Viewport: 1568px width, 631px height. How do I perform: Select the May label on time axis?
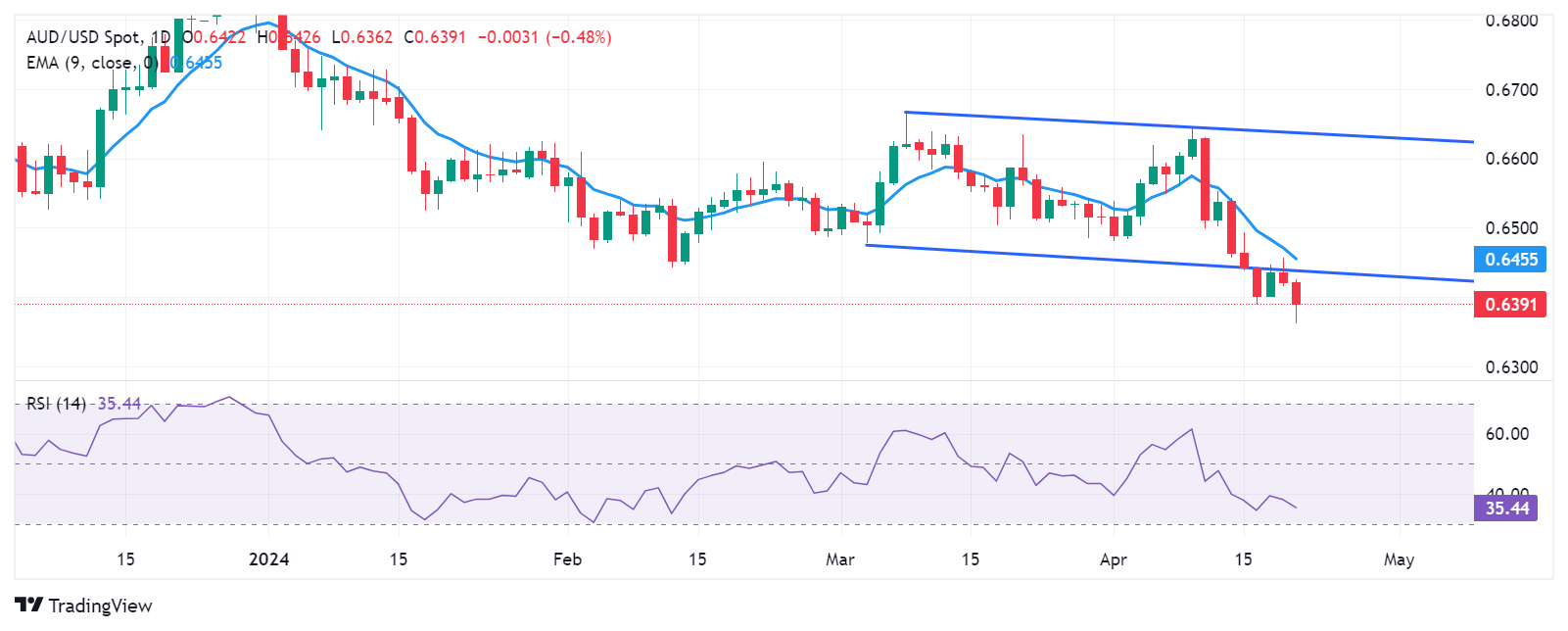point(1399,559)
